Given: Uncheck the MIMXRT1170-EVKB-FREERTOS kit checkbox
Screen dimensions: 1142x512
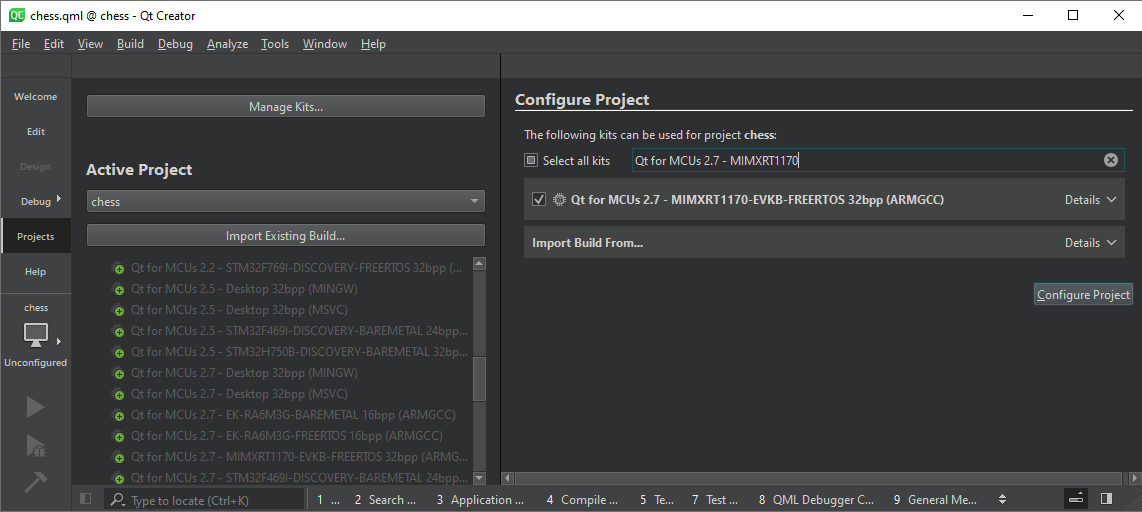Looking at the screenshot, I should (540, 200).
